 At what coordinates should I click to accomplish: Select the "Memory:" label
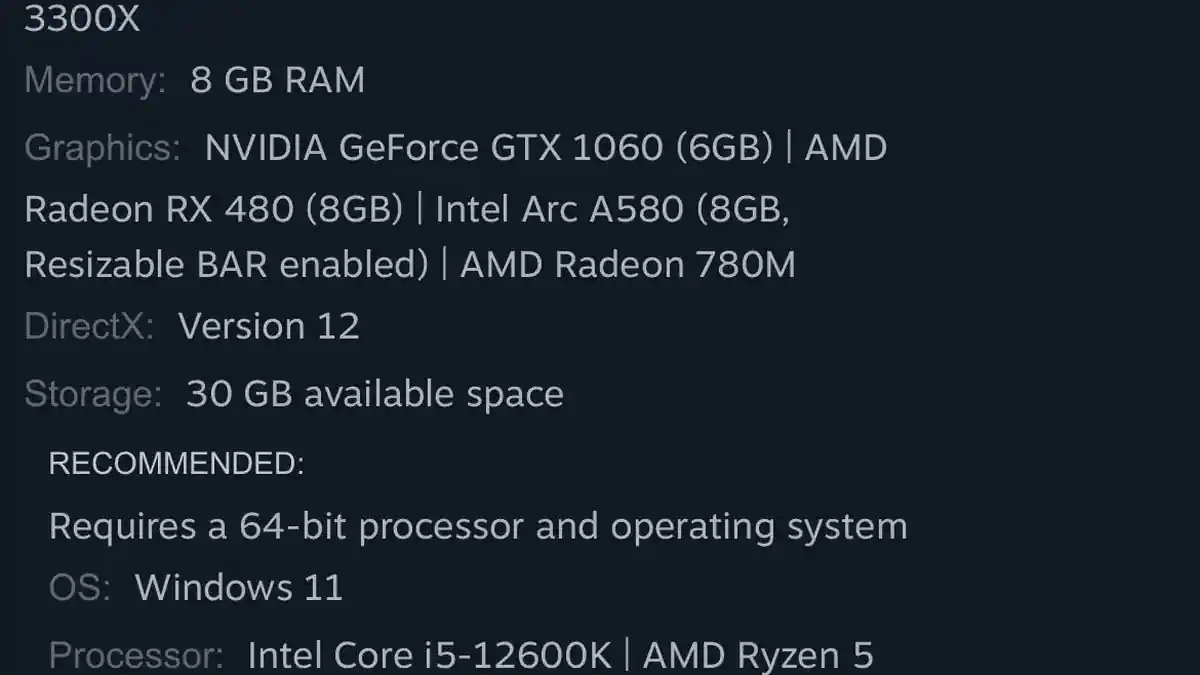95,80
